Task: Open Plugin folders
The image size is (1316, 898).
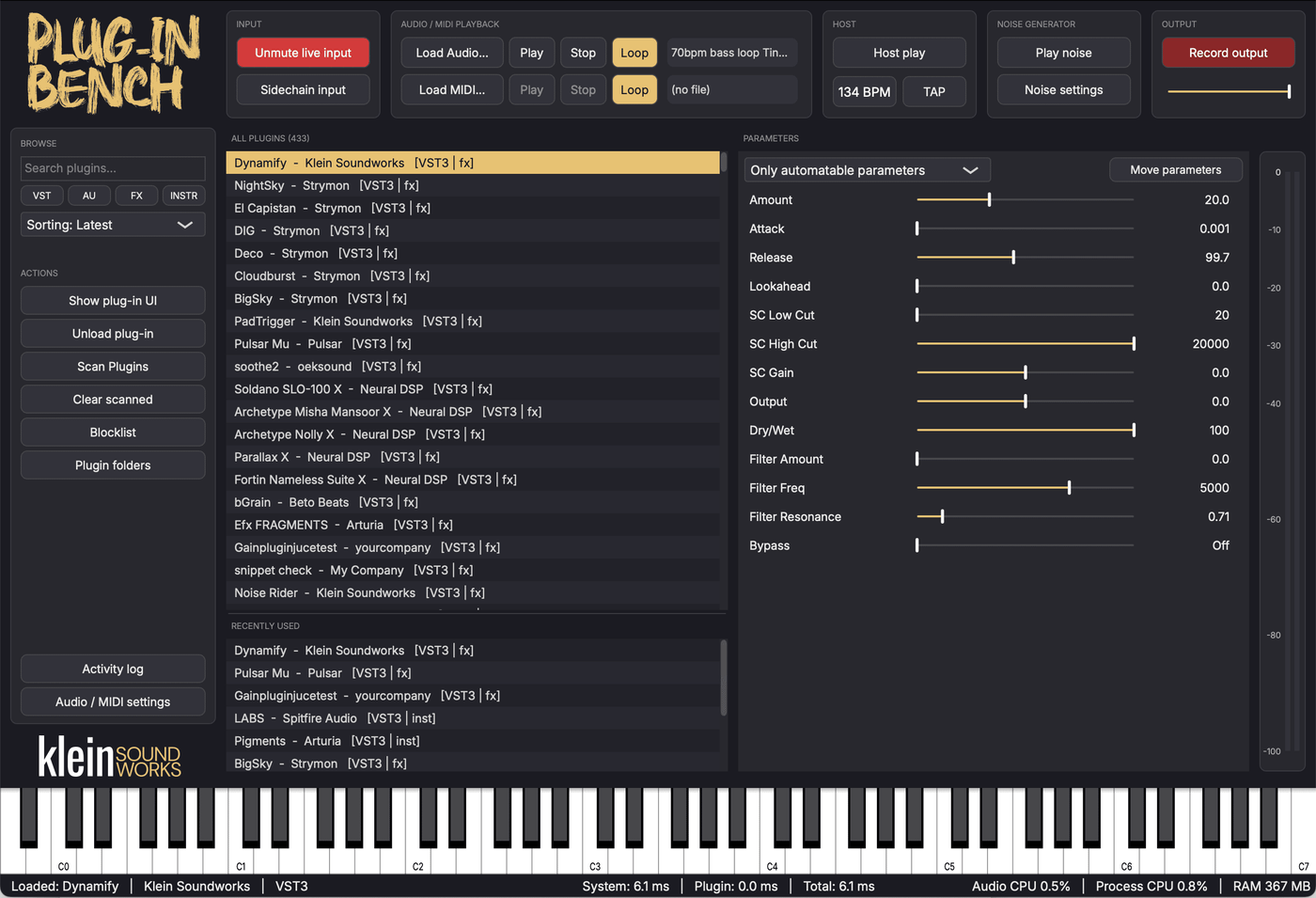Action: point(113,465)
